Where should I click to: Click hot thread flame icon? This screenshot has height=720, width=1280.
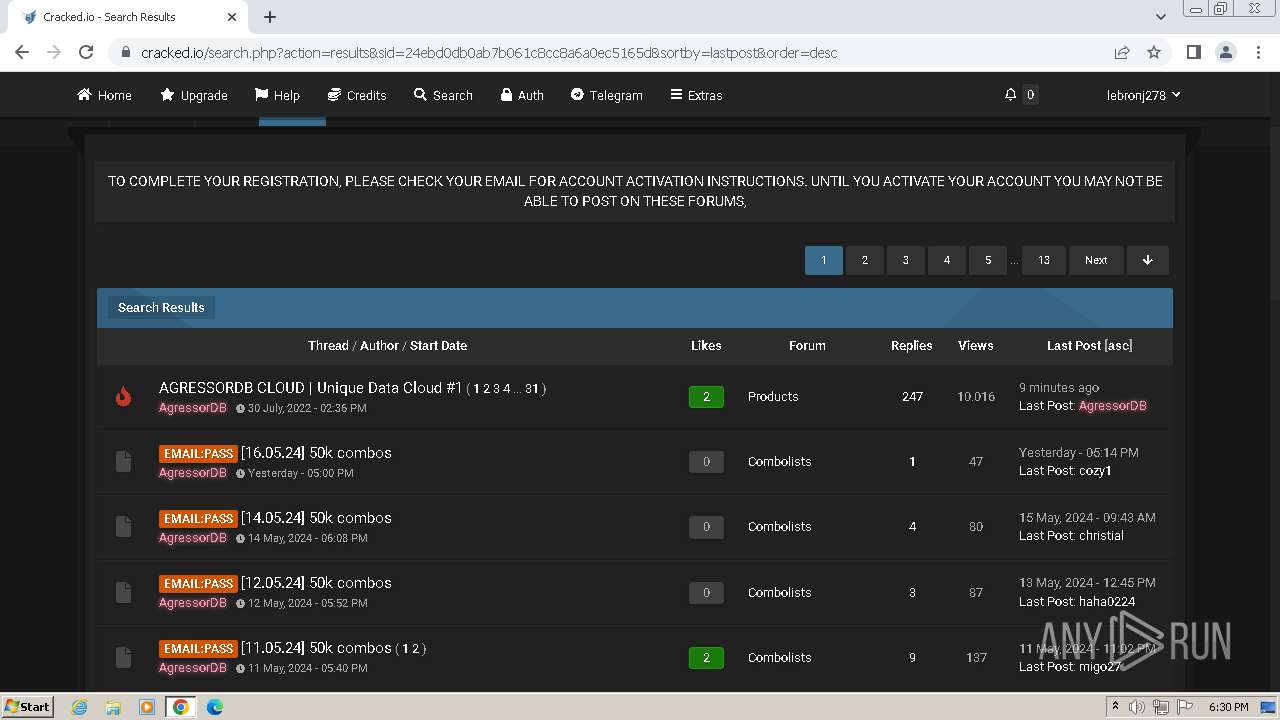pos(123,397)
